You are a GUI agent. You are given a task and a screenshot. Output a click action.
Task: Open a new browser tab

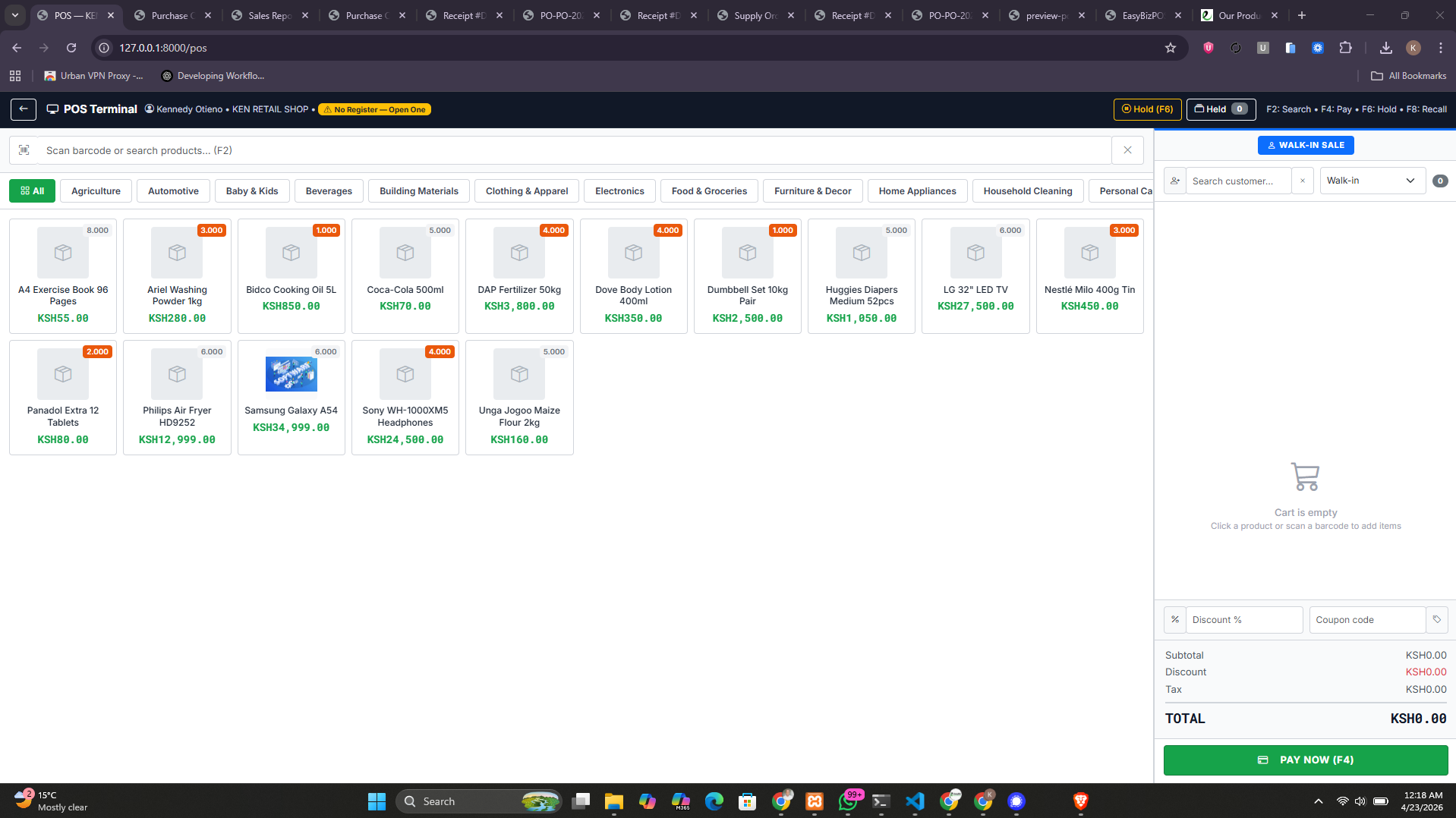click(1302, 15)
